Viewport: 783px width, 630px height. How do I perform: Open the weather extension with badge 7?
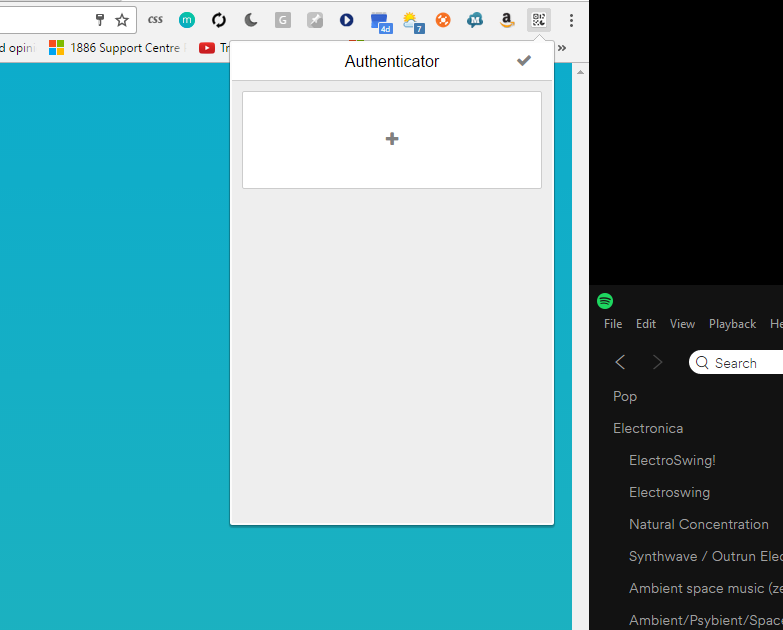[411, 21]
